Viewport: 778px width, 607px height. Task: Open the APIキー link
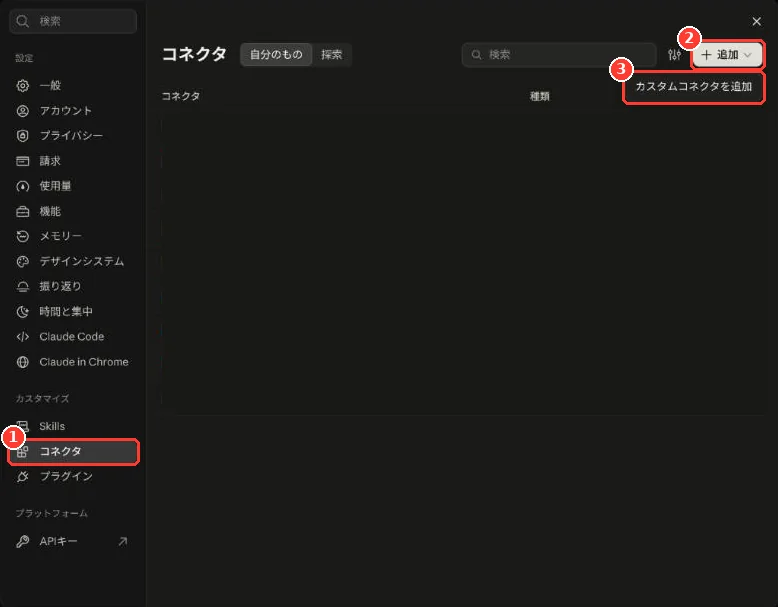point(73,541)
